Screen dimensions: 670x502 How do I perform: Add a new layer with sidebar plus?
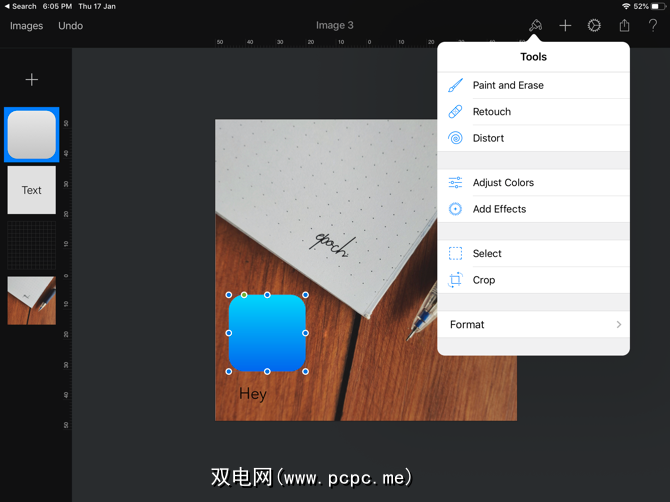click(x=32, y=79)
